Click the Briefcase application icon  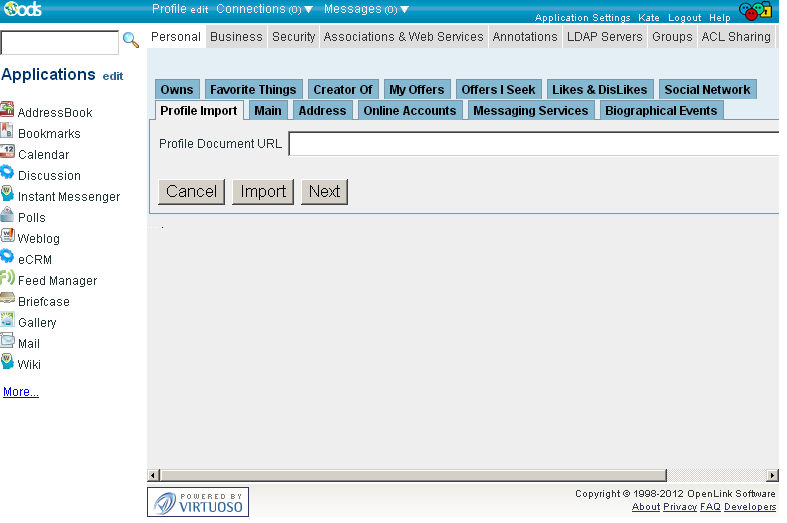(x=7, y=300)
